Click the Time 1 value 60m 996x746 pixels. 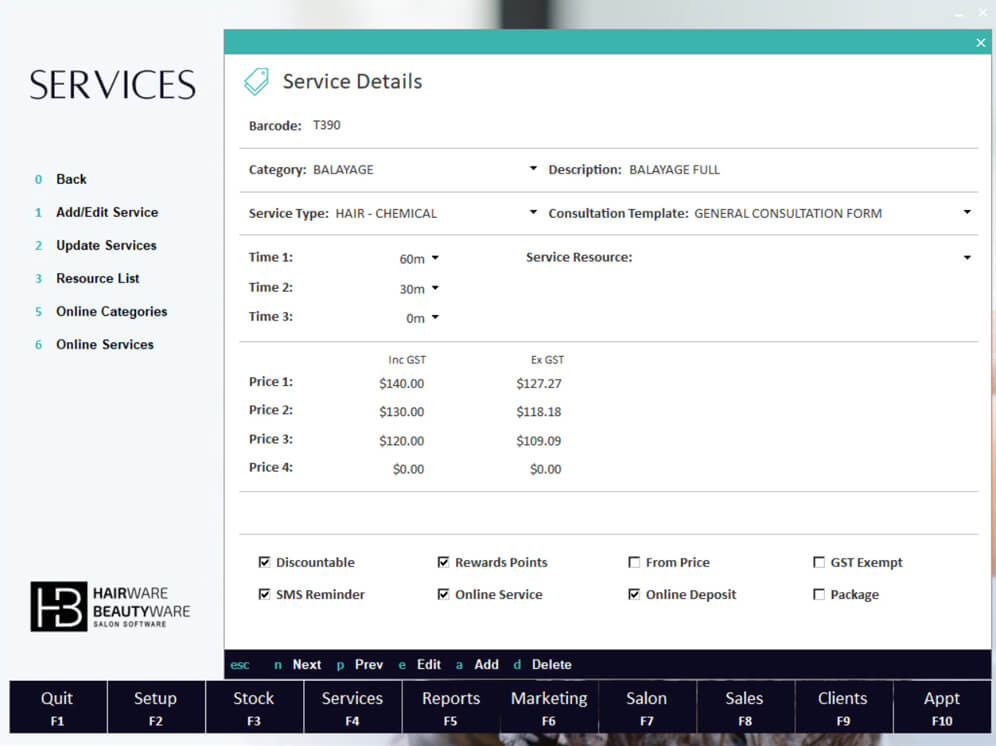tap(412, 259)
